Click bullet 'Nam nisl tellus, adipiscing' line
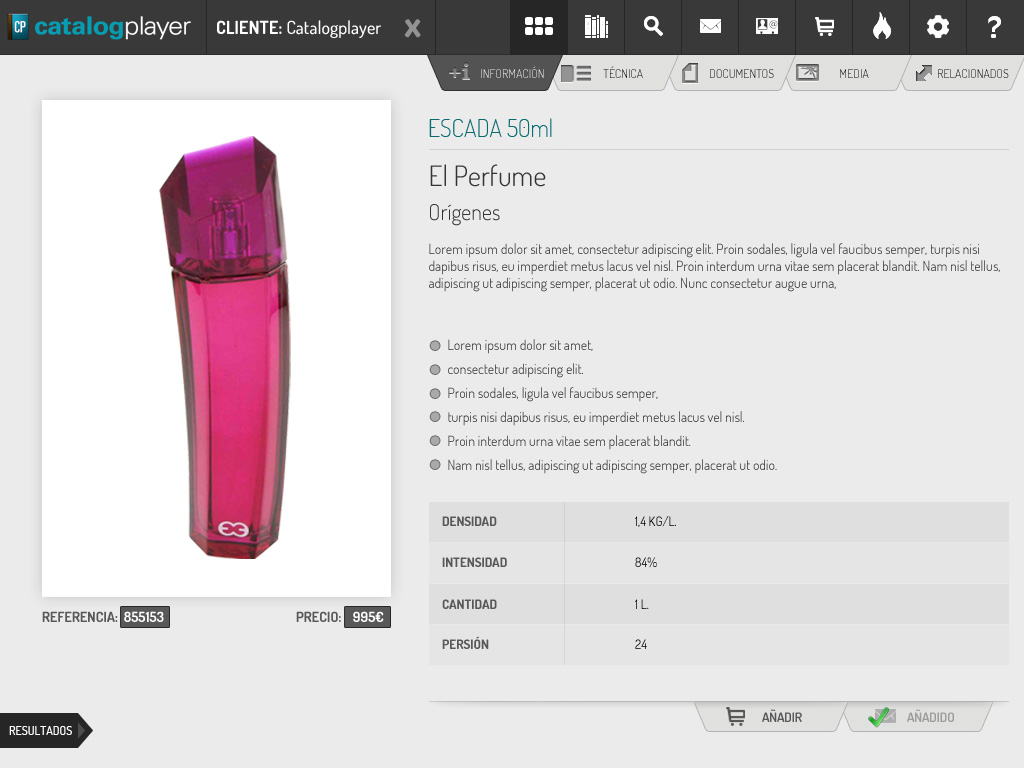 612,466
